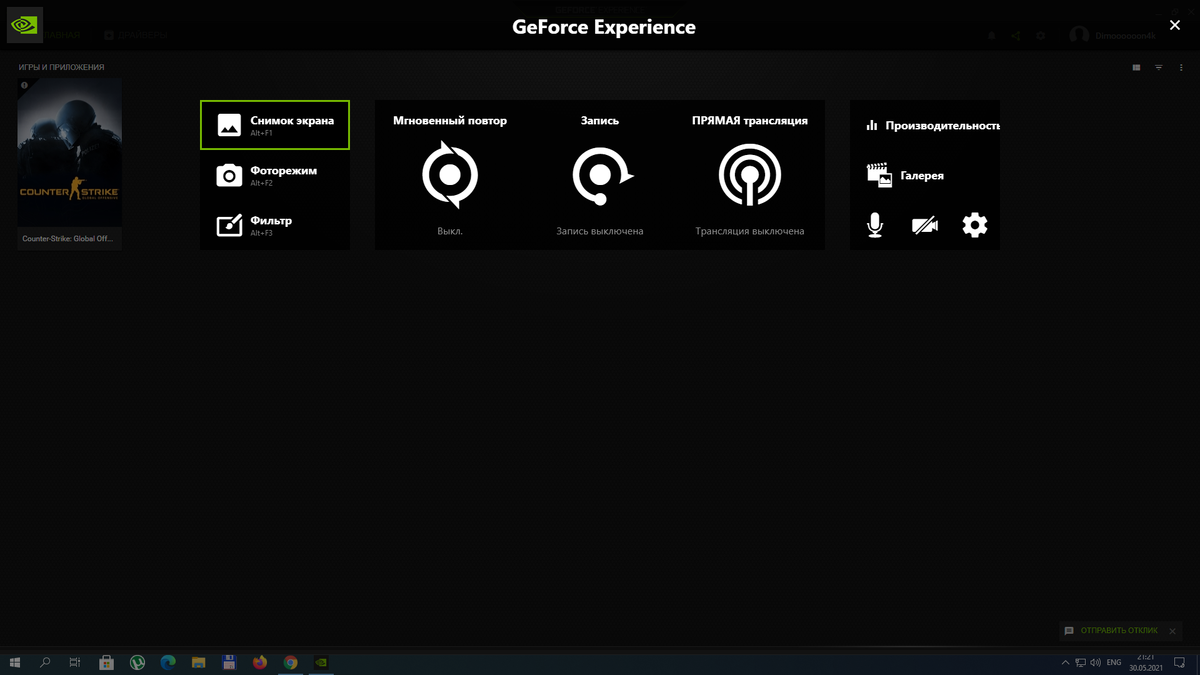Dismiss the ОТПРАВИТЬ ОТКЛИК feedback banner

pyautogui.click(x=1173, y=631)
